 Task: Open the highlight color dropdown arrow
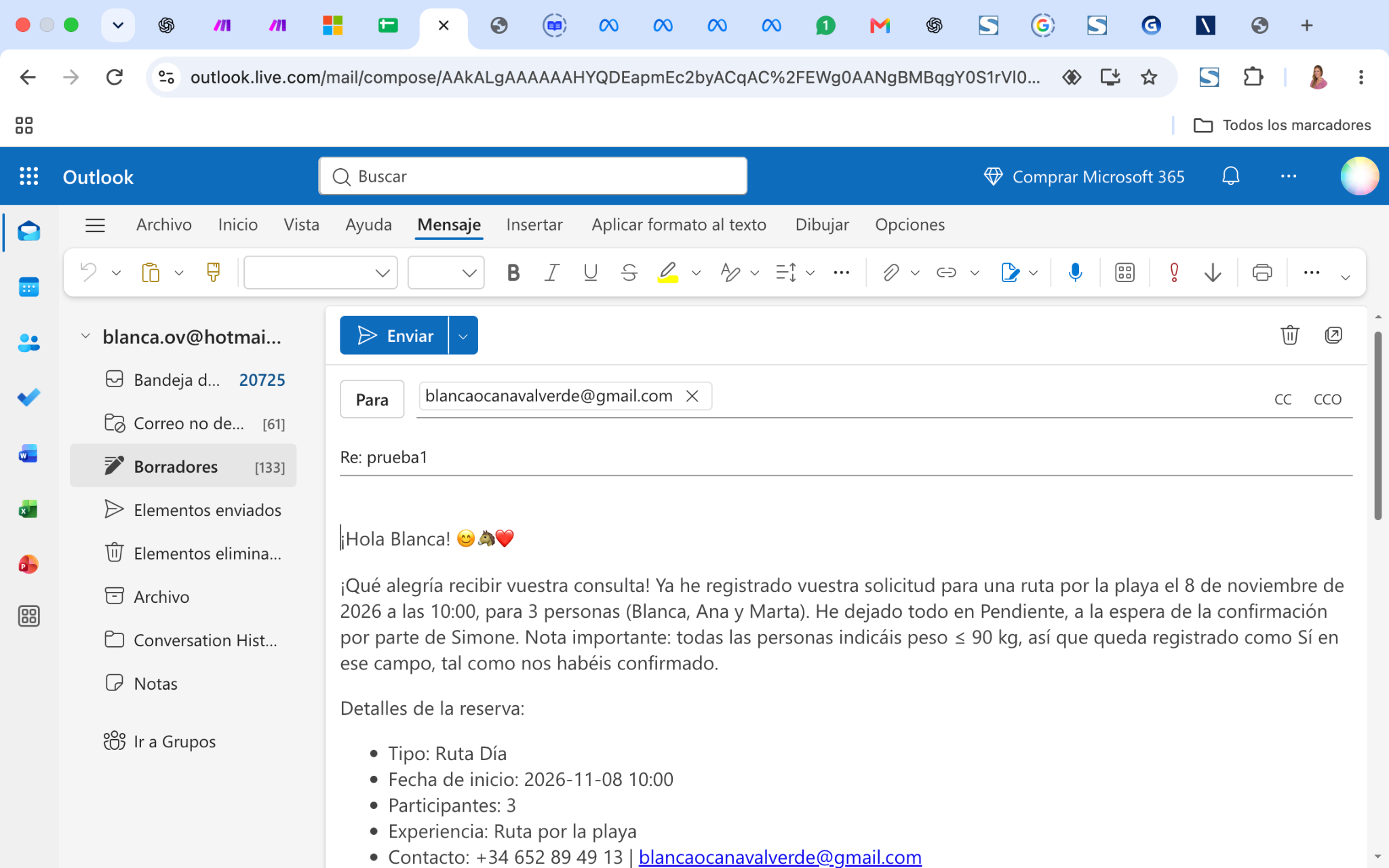coord(696,273)
